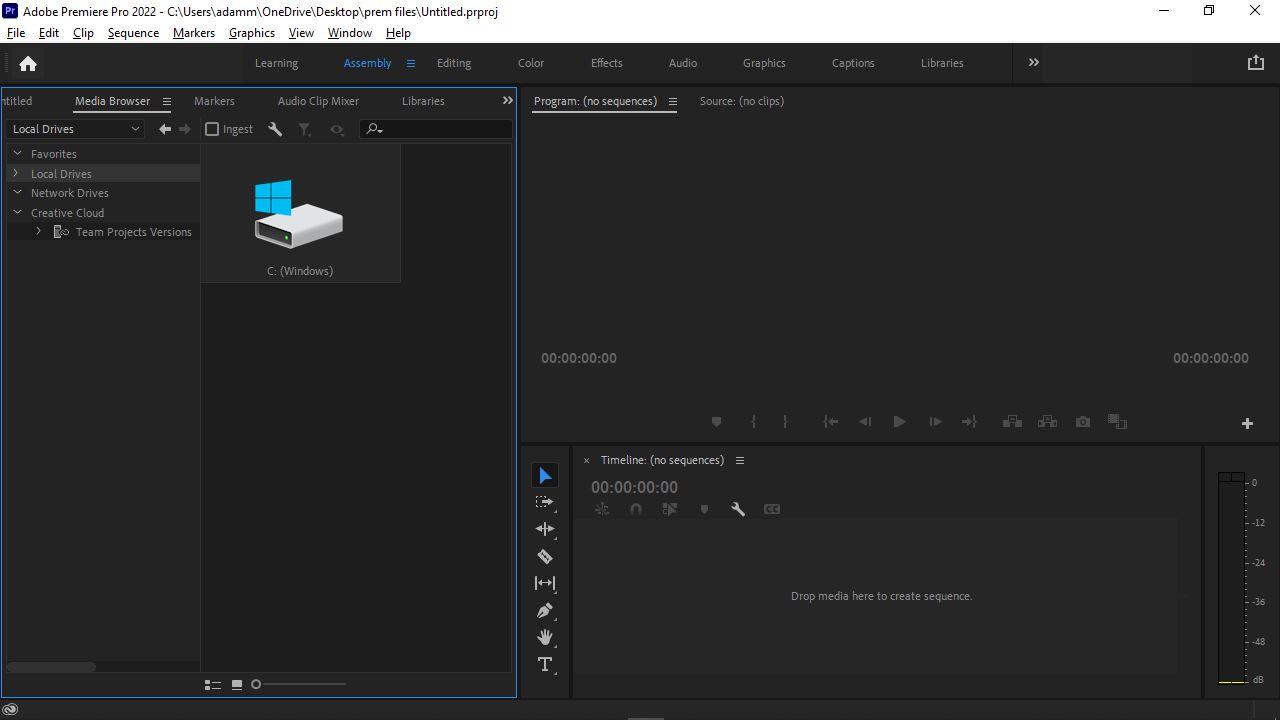Collapse the Network Drives node
Image resolution: width=1280 pixels, height=720 pixels.
(17, 193)
